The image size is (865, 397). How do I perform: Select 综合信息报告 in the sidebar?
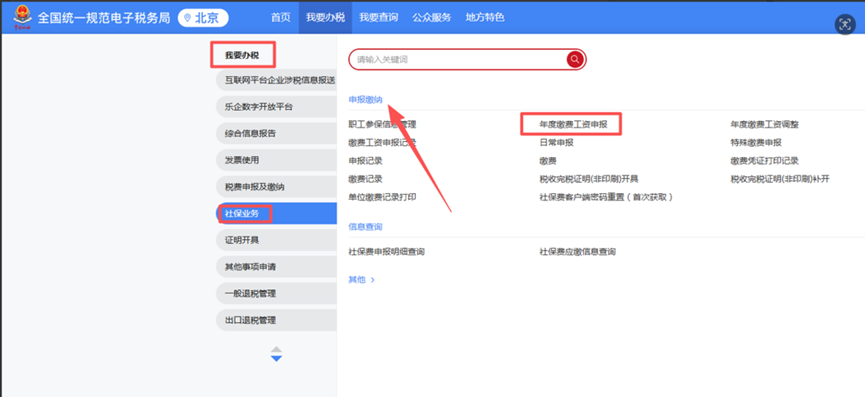[276, 133]
